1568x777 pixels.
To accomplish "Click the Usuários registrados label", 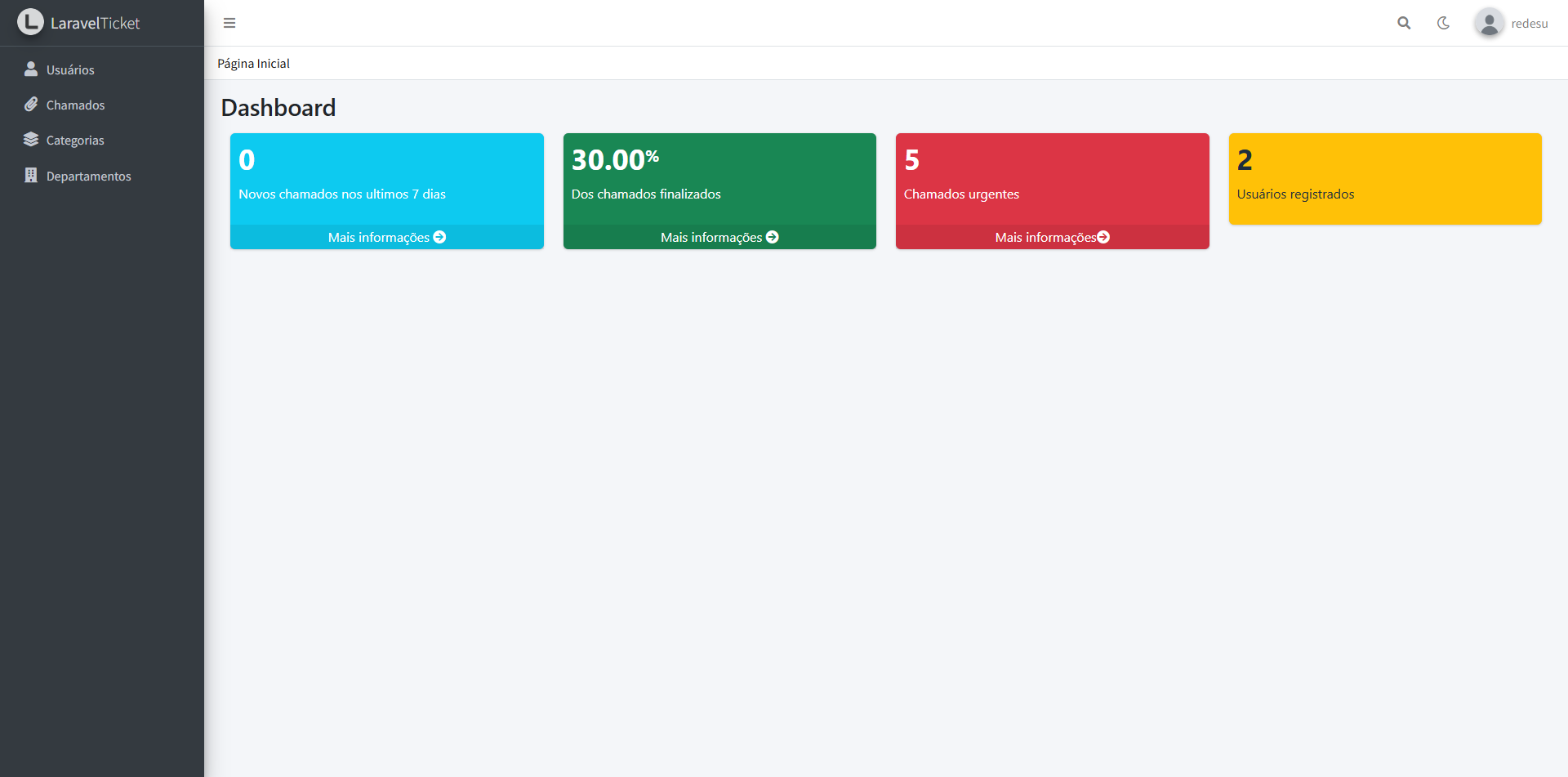I will (1295, 194).
